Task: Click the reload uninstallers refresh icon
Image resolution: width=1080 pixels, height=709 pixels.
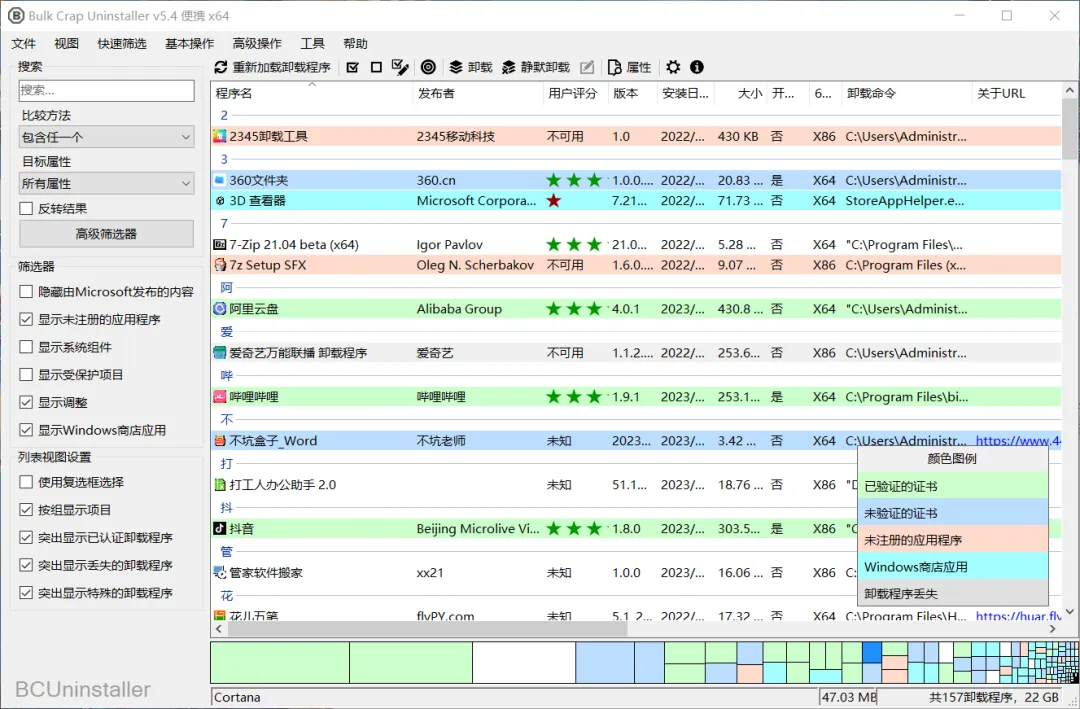Action: tap(220, 67)
